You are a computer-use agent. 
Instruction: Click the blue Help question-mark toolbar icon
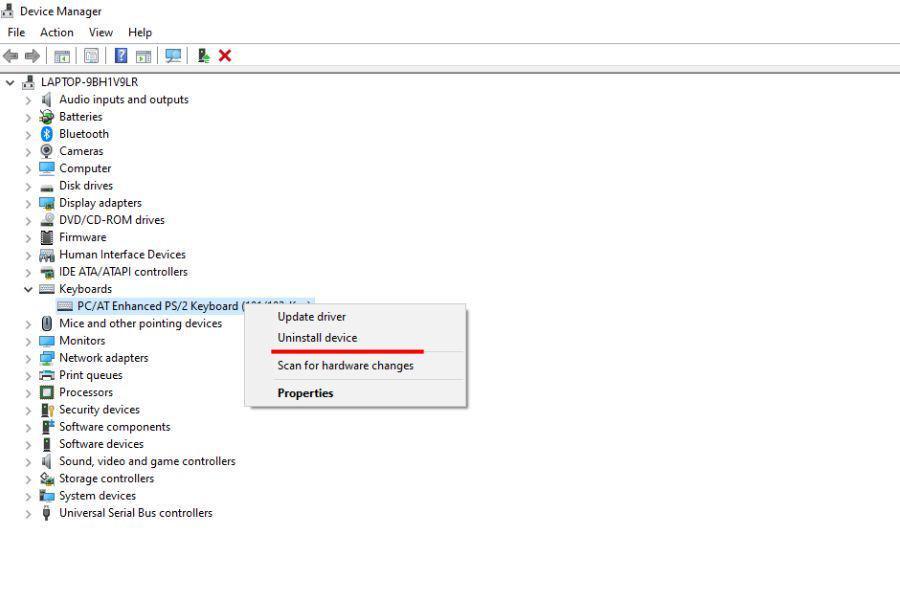(121, 56)
